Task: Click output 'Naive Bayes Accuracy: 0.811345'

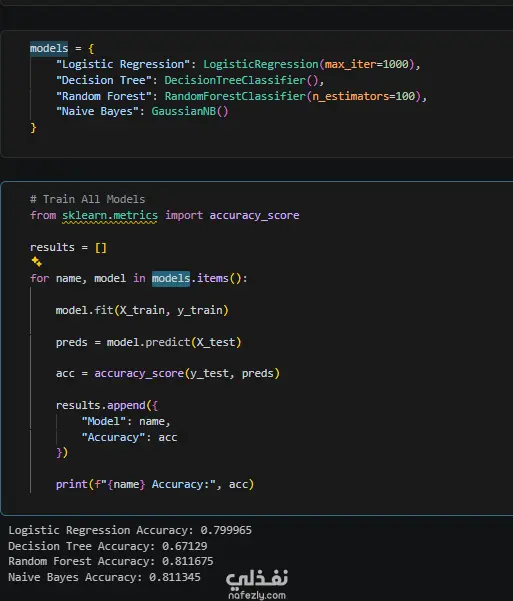Action: [x=104, y=577]
